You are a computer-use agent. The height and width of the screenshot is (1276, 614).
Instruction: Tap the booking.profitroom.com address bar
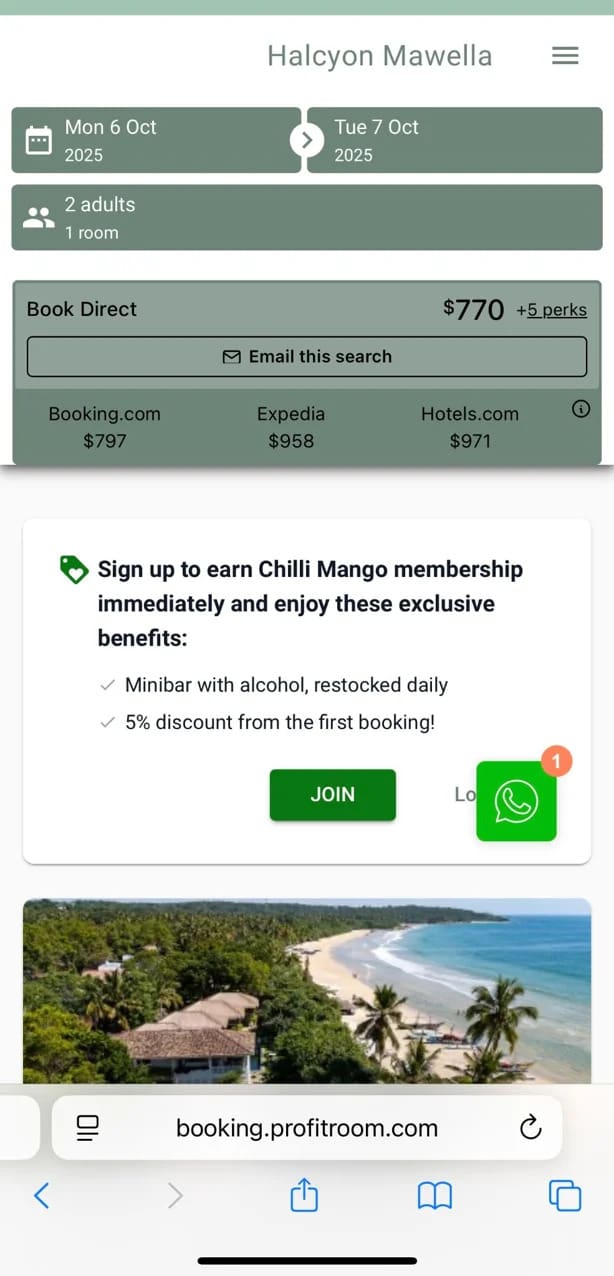pyautogui.click(x=307, y=1128)
